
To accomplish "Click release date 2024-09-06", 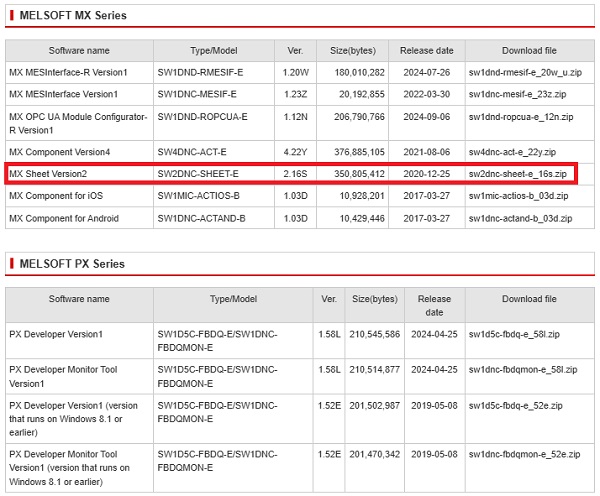I will click(427, 117).
